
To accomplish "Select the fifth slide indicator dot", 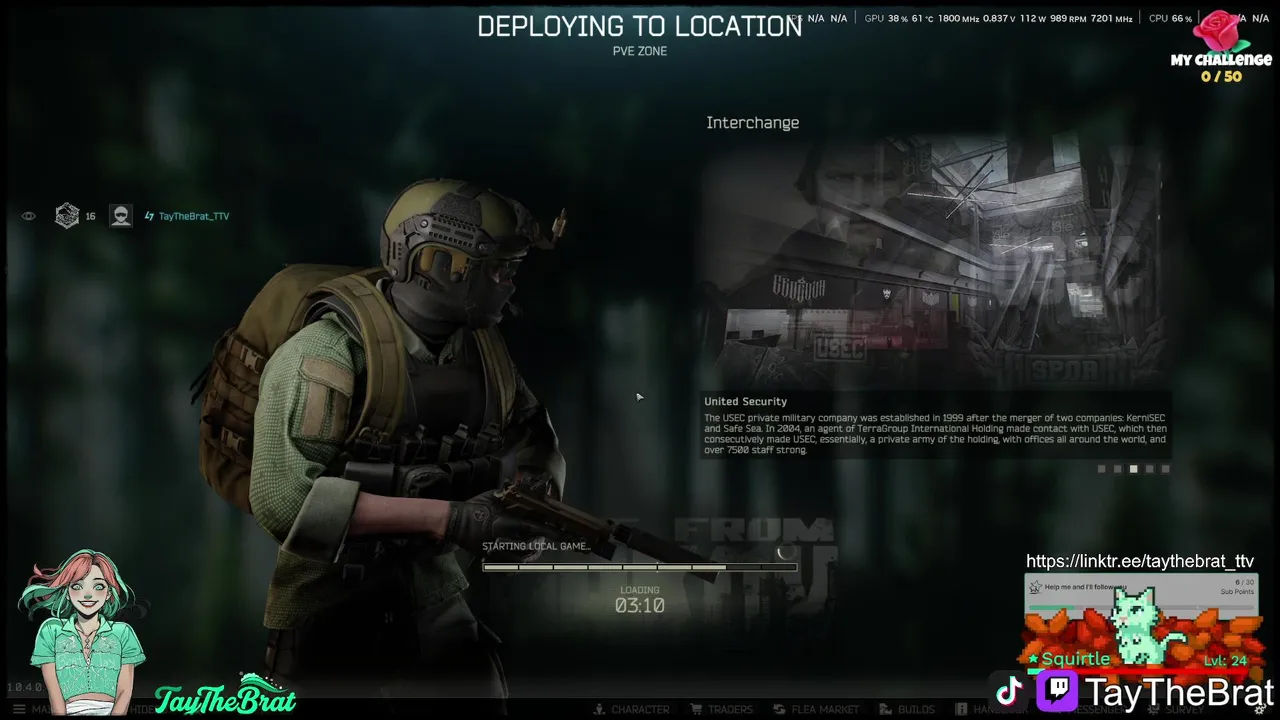I will point(1165,469).
